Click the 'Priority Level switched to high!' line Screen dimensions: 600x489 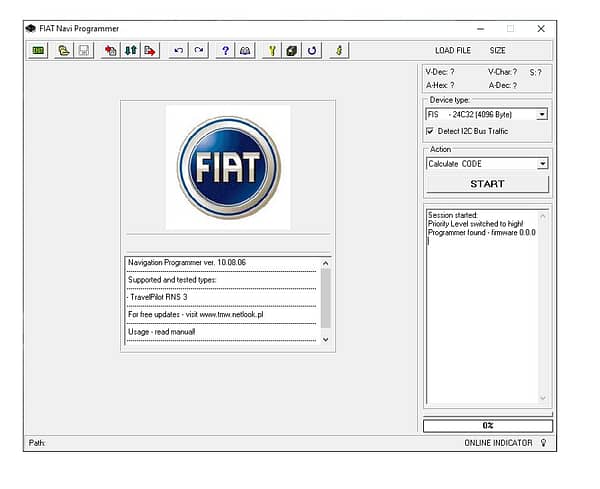click(x=476, y=224)
